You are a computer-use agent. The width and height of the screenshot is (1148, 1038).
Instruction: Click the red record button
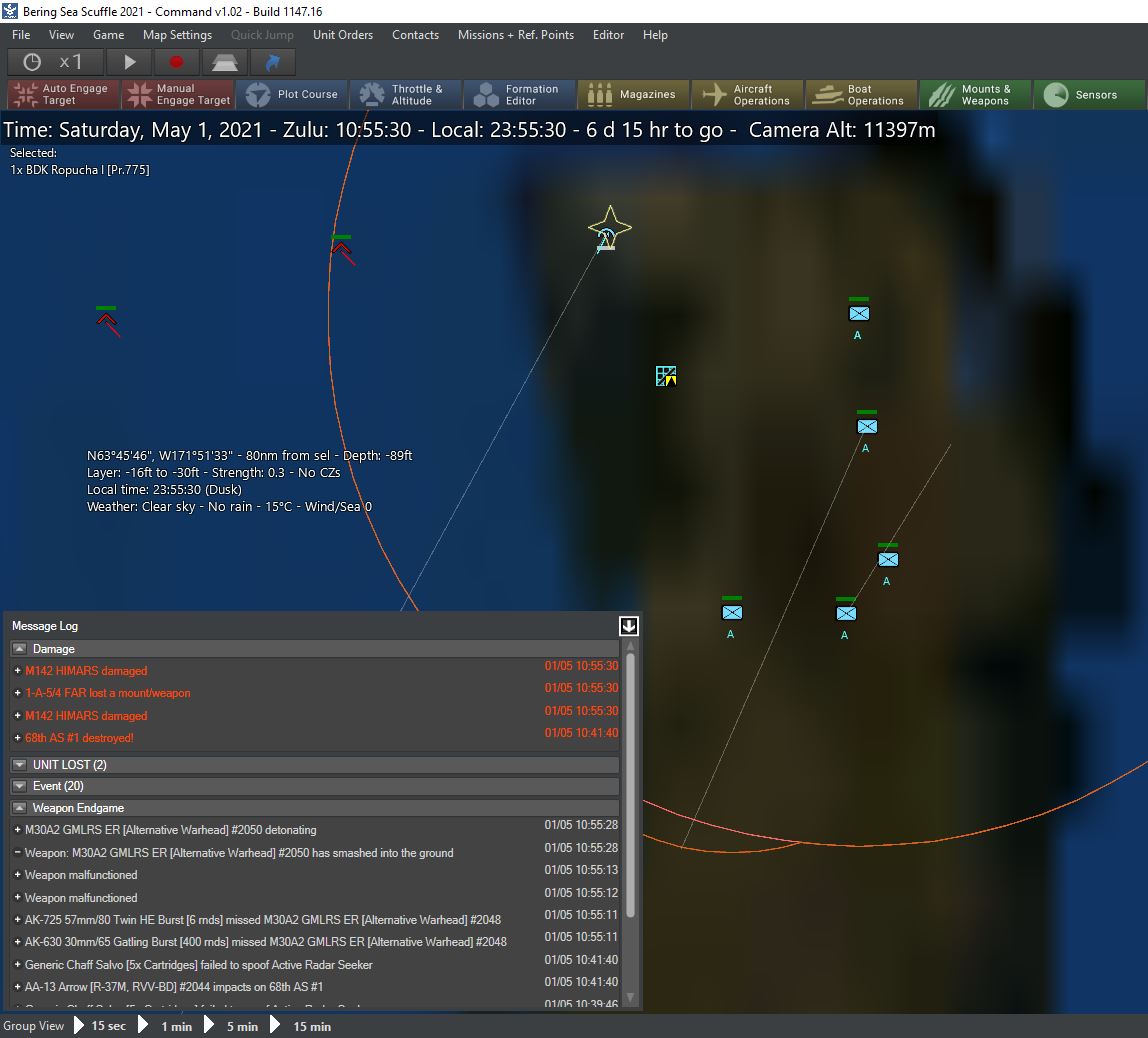coord(176,62)
